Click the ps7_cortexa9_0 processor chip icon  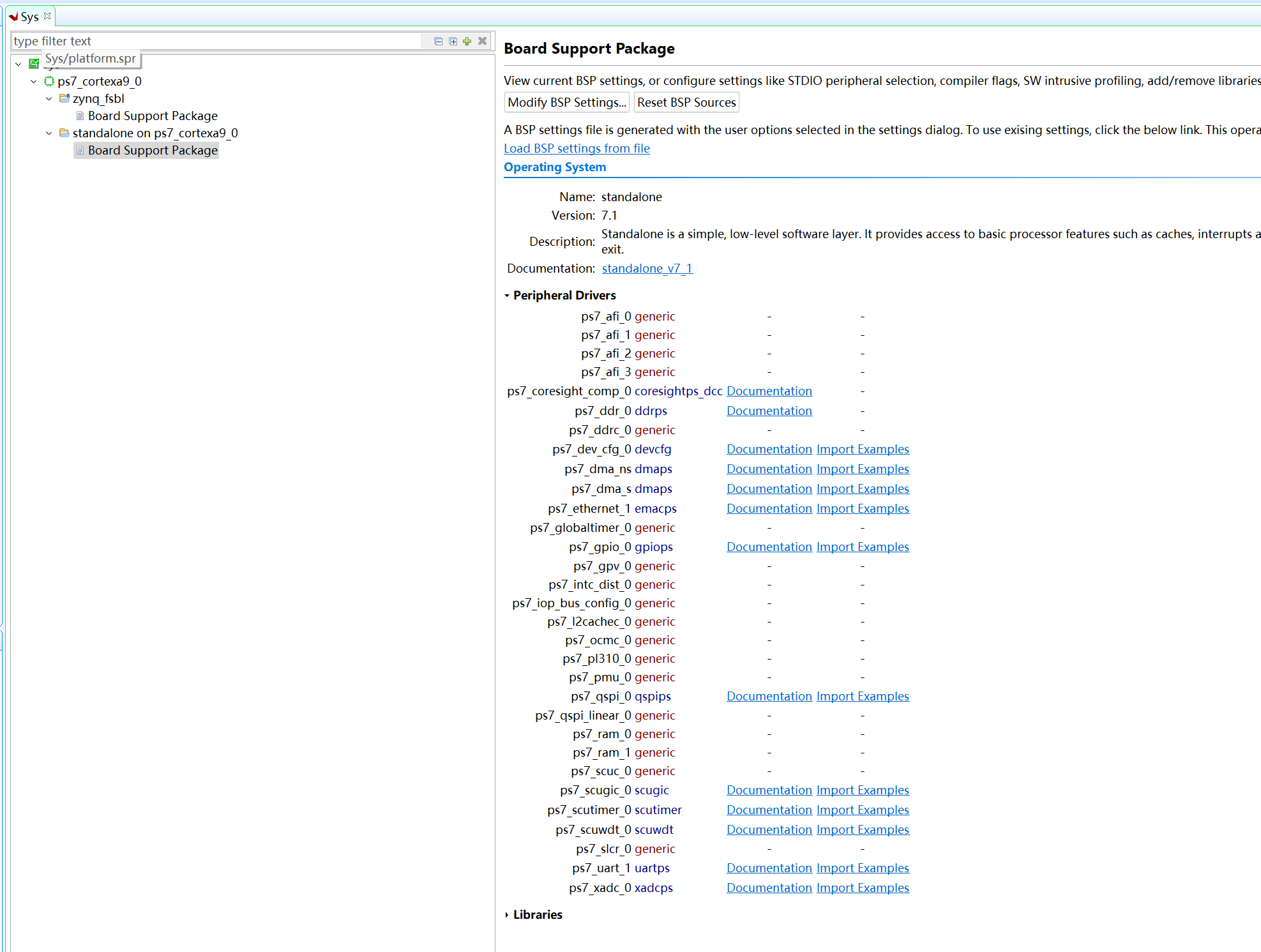click(49, 81)
